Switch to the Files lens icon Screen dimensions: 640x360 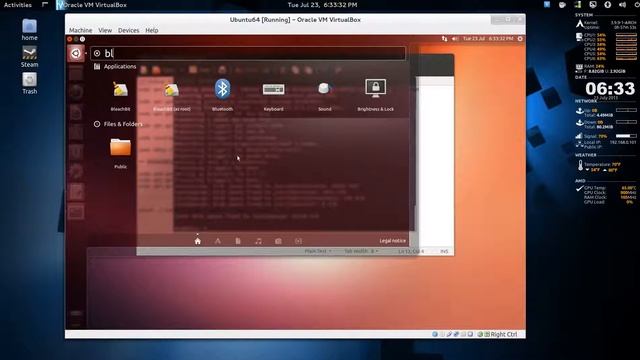[x=238, y=241]
